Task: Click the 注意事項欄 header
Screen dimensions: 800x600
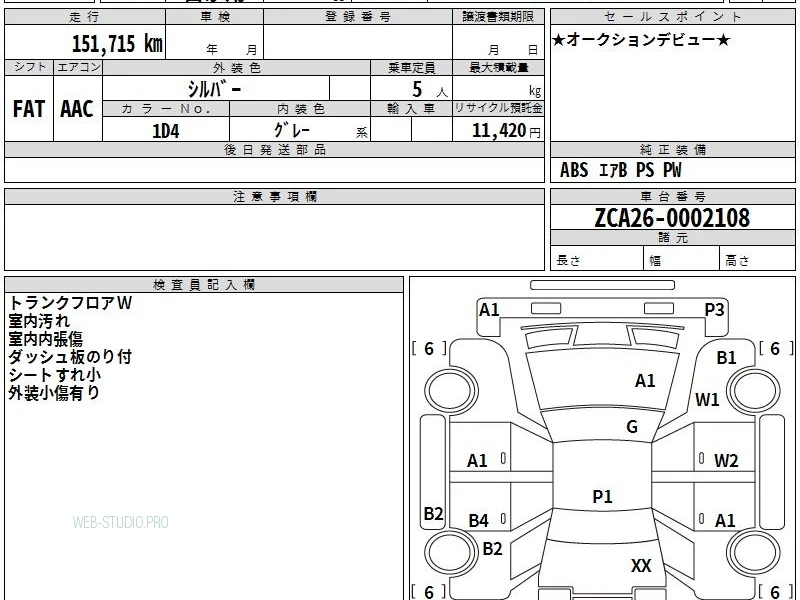Action: [x=274, y=196]
